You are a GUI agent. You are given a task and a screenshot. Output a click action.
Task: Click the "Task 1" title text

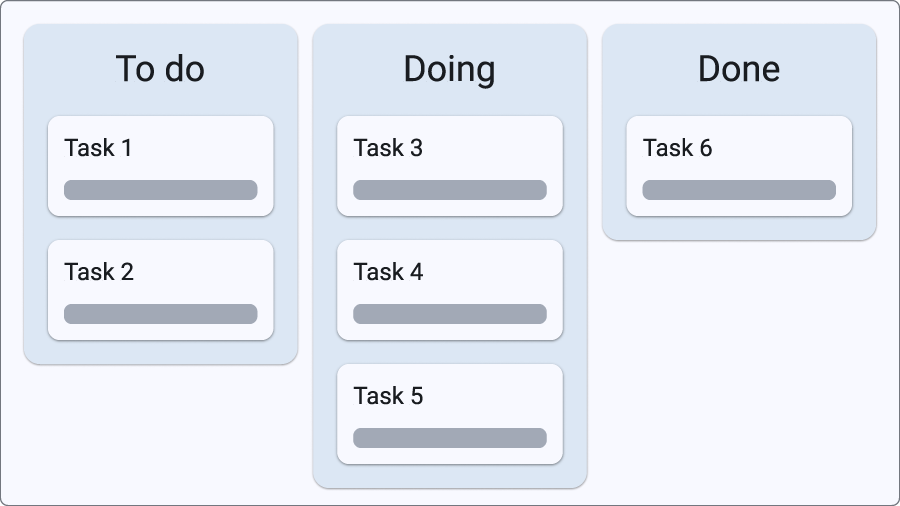[x=98, y=148]
